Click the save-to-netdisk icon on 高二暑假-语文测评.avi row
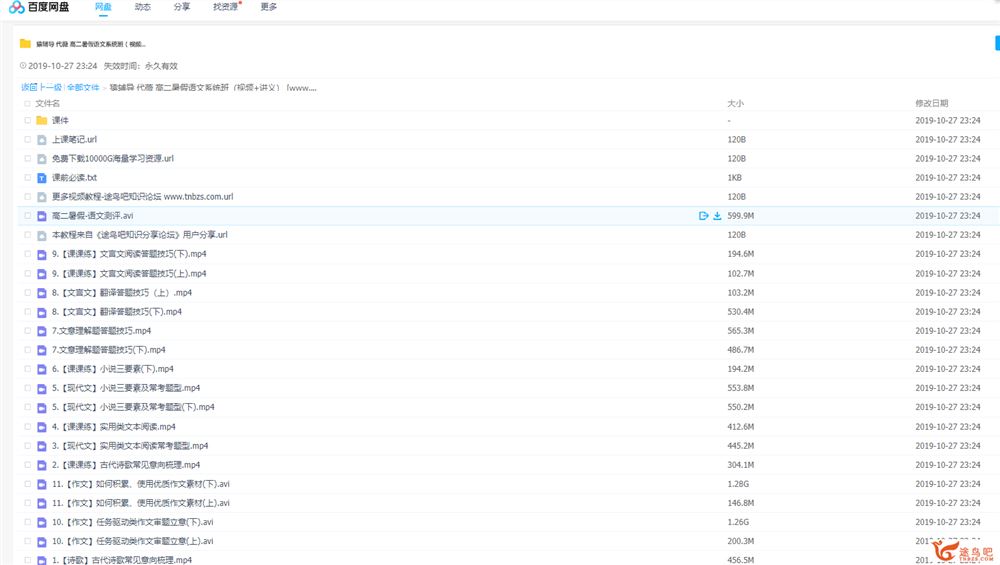The width and height of the screenshot is (1000, 565). [703, 216]
